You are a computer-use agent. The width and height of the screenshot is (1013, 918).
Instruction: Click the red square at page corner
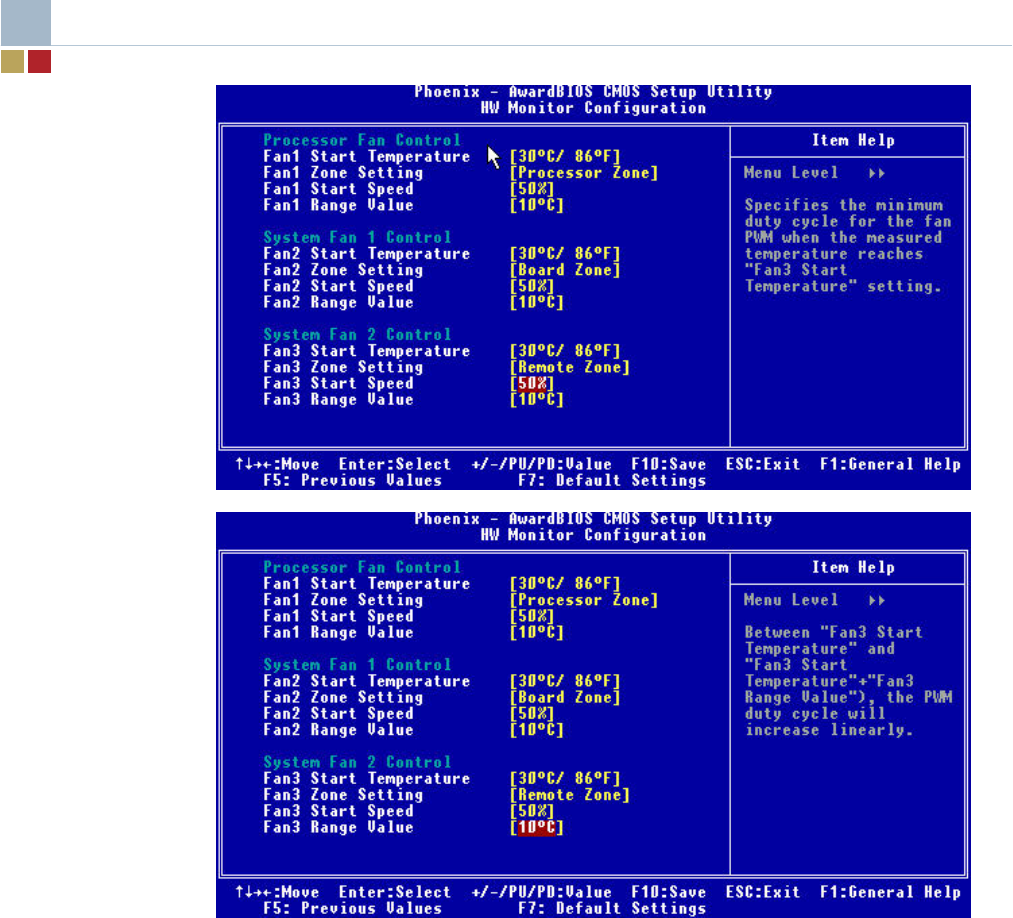click(x=39, y=61)
